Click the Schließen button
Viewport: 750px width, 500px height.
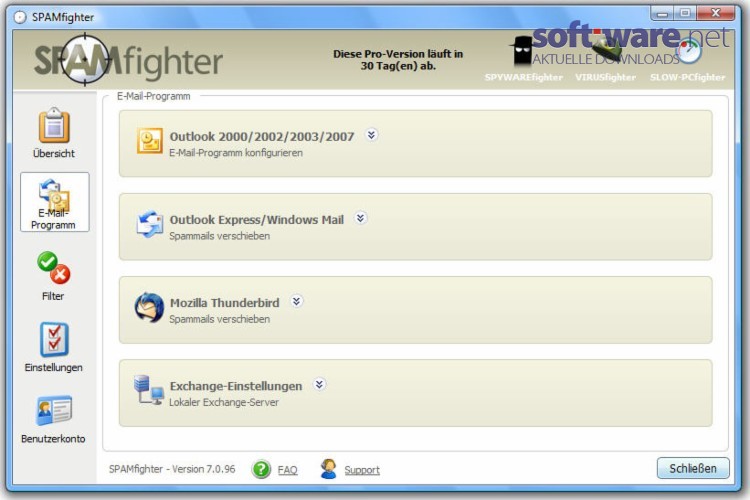[693, 468]
